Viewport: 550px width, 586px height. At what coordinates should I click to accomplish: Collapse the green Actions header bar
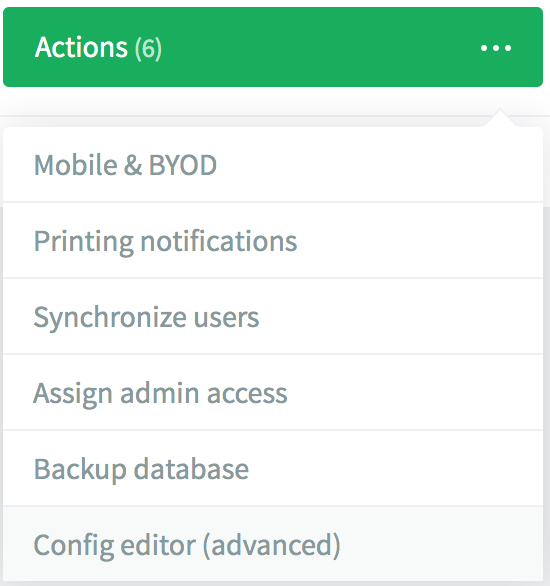pyautogui.click(x=273, y=47)
